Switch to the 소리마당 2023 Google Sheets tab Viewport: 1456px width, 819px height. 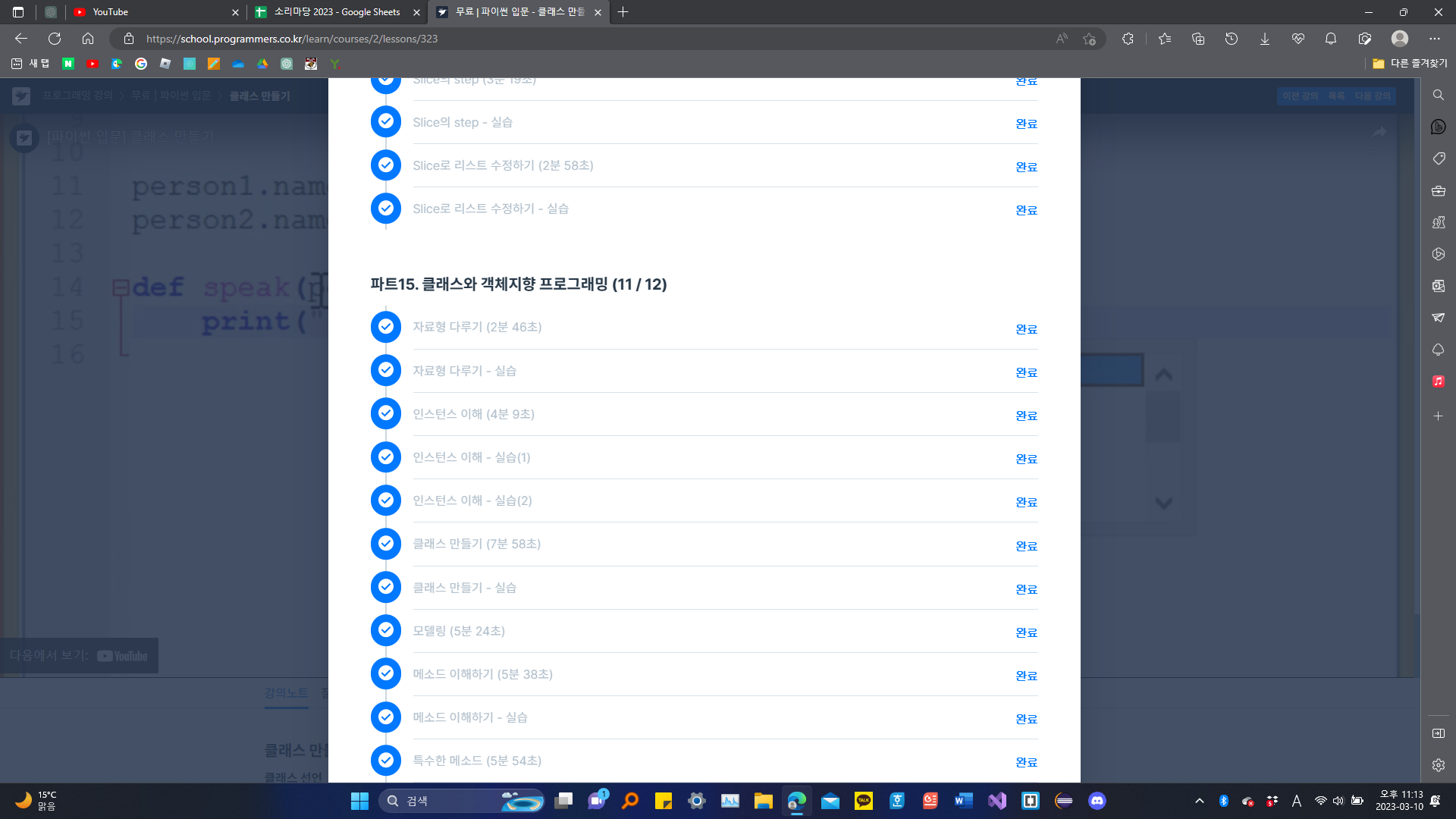point(337,12)
